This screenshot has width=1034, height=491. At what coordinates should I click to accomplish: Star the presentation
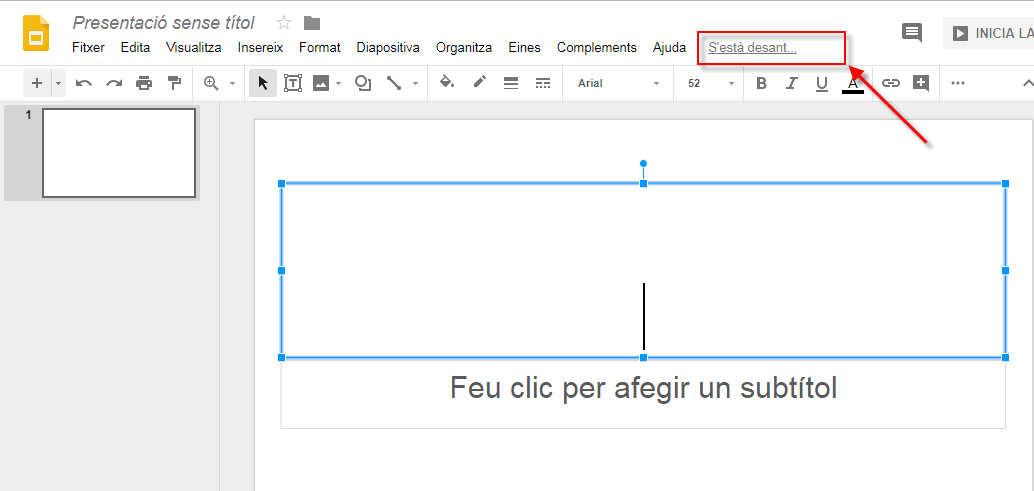(x=284, y=23)
